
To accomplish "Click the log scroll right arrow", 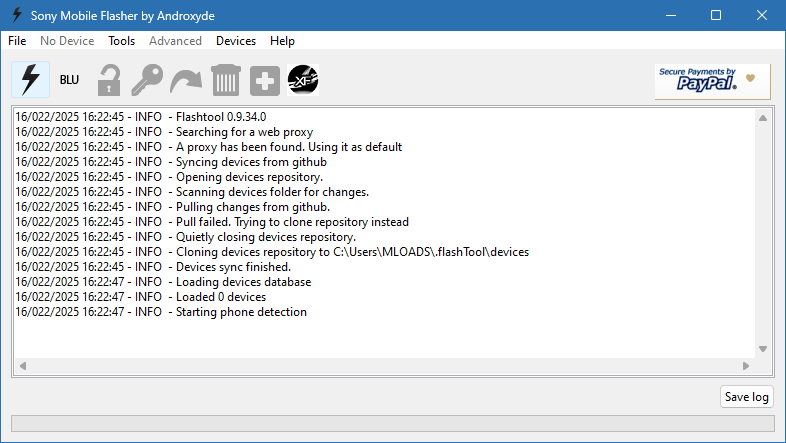I will click(746, 366).
